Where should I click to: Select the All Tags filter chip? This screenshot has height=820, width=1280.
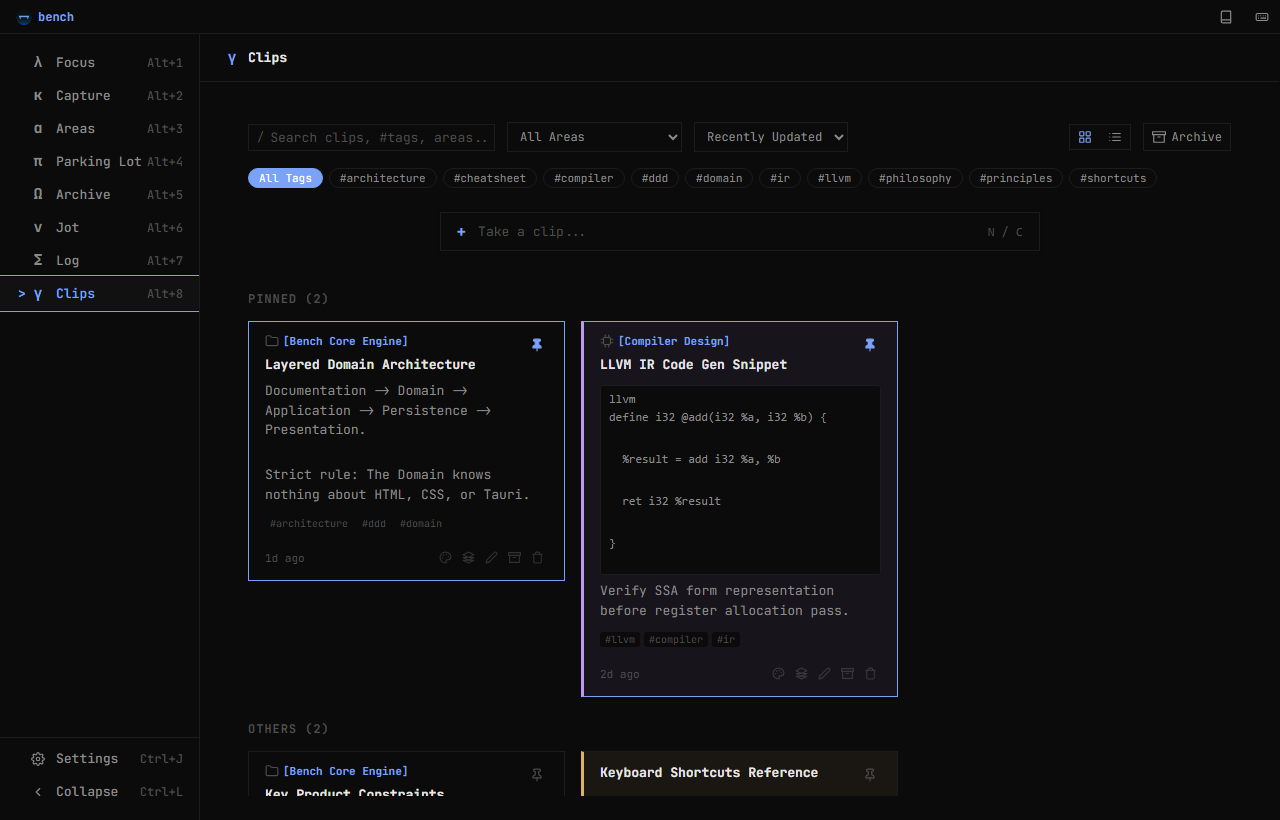(285, 178)
